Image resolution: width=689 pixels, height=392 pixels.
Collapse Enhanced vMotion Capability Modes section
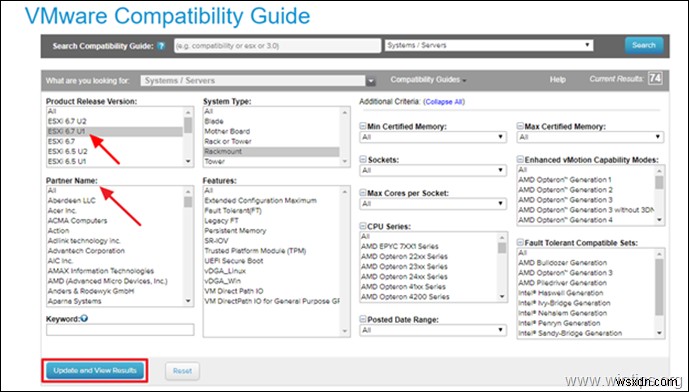point(520,160)
